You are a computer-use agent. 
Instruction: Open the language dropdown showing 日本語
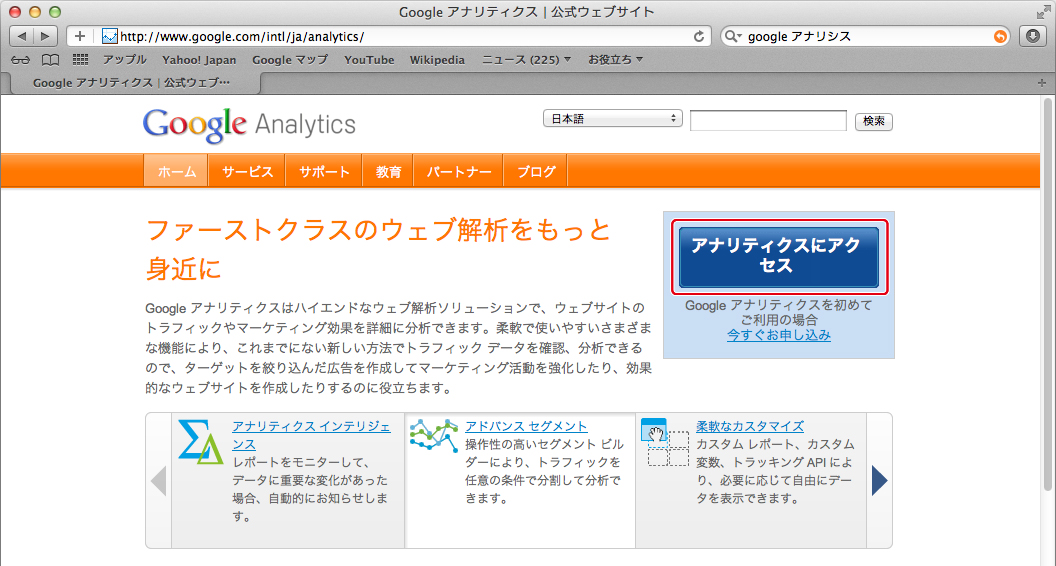613,119
